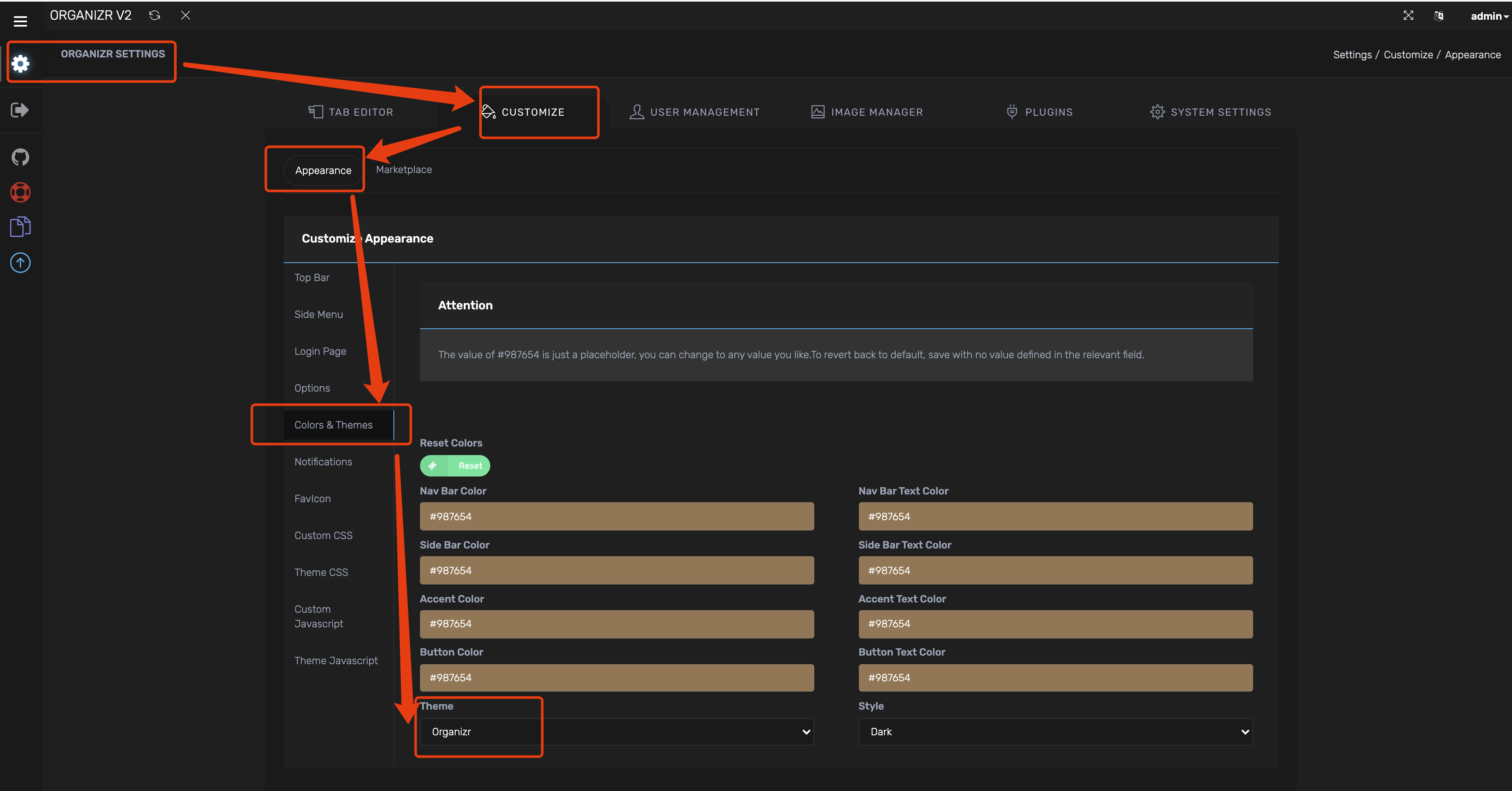Open the hamburger side menu toggle

point(21,21)
